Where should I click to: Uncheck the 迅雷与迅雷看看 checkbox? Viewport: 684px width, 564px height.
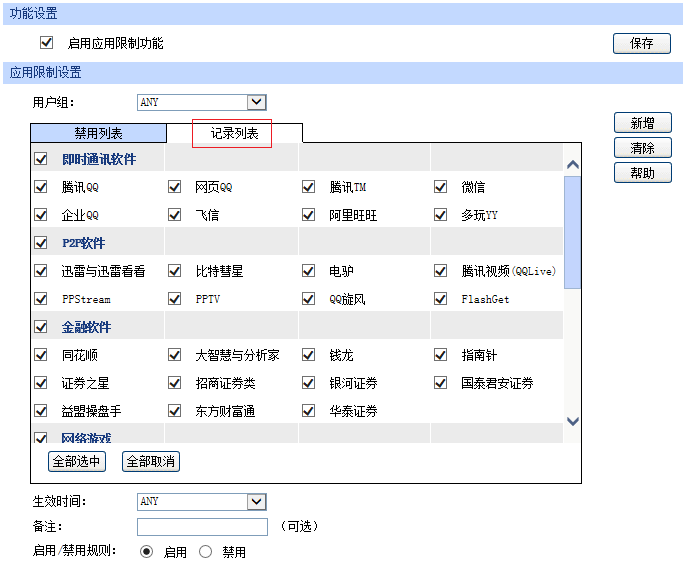[41, 271]
